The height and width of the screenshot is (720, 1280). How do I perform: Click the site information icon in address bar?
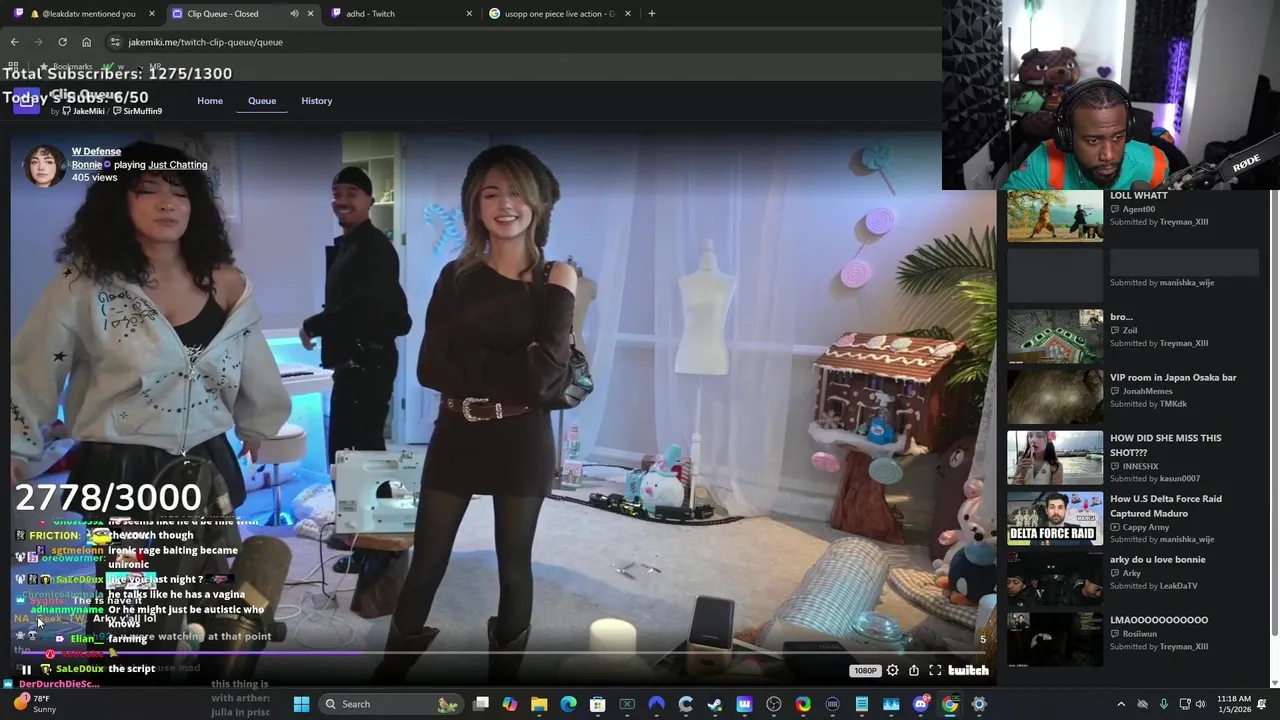(x=115, y=42)
